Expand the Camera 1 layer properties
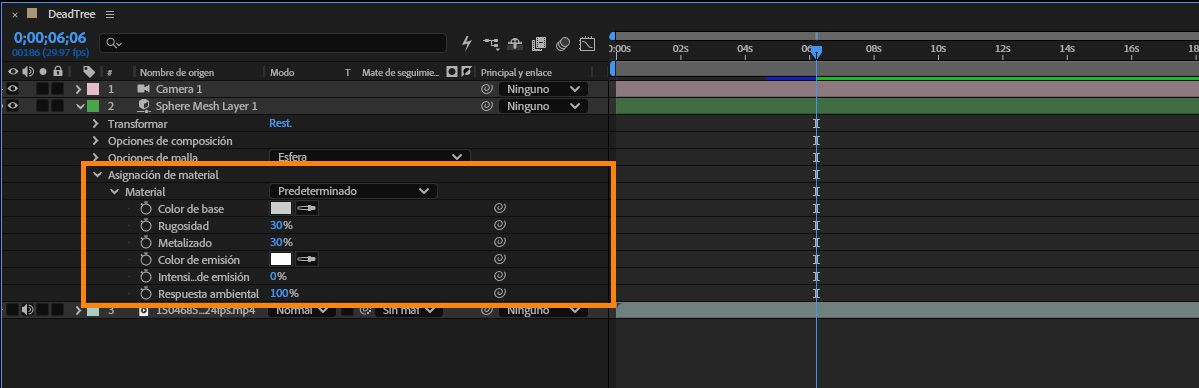 click(x=78, y=89)
